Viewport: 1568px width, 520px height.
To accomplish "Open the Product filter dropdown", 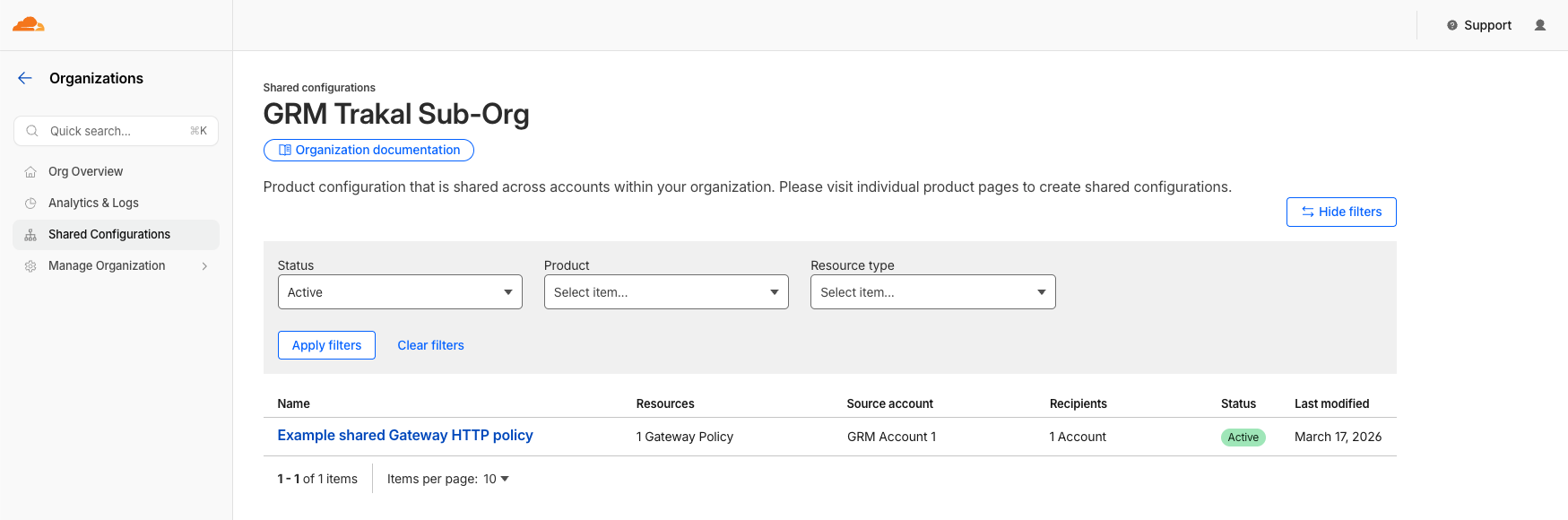I will point(666,292).
